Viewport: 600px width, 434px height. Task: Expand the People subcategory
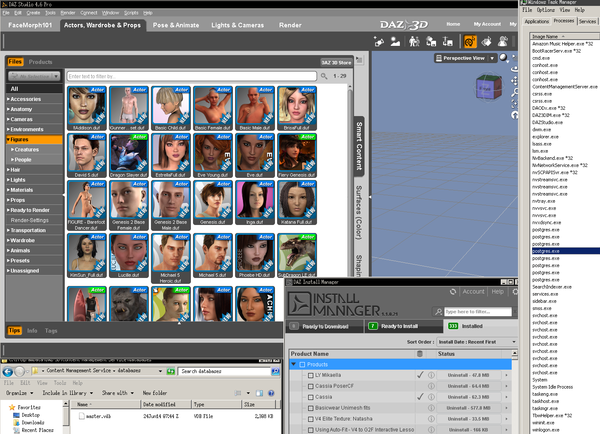pyautogui.click(x=13, y=160)
